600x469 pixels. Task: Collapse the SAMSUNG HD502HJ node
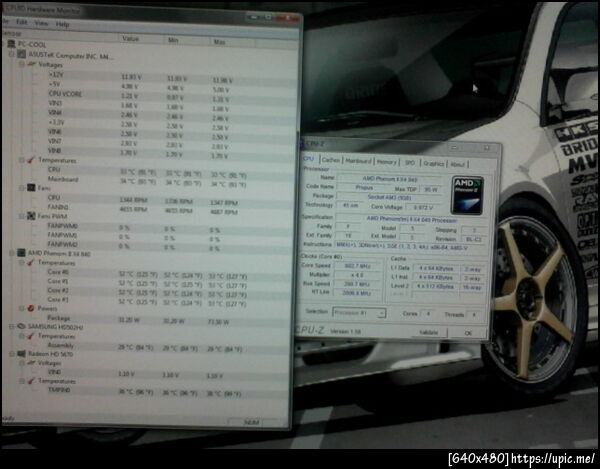11,327
